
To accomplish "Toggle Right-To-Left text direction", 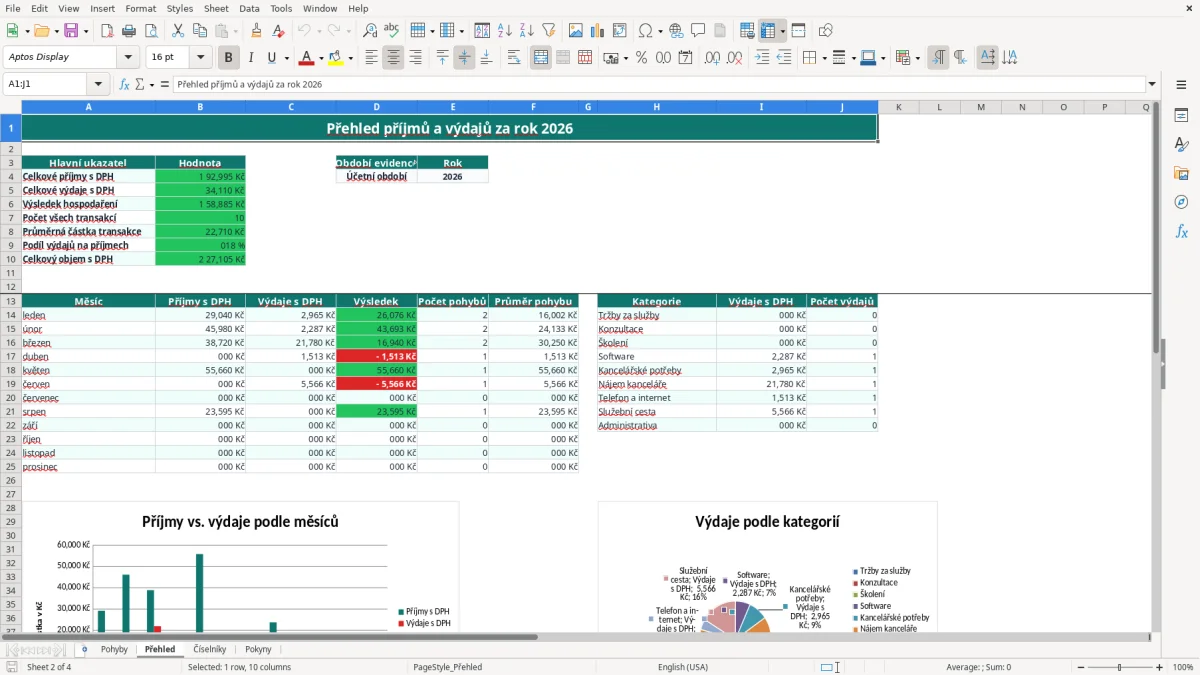I will (960, 58).
